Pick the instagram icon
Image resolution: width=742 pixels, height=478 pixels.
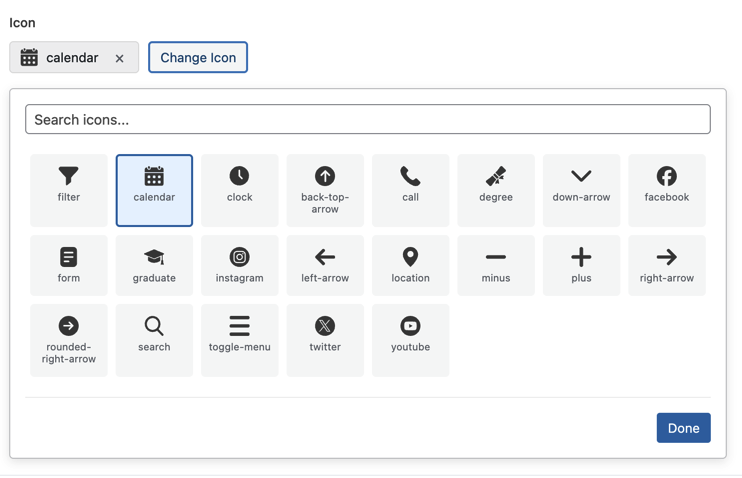(x=239, y=266)
